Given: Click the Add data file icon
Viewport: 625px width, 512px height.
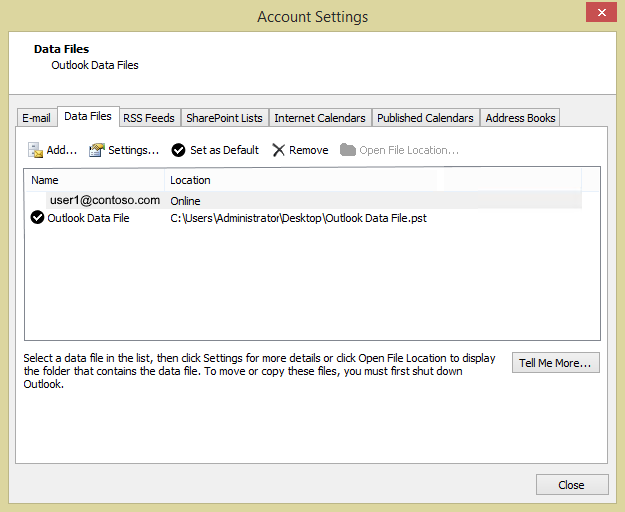Looking at the screenshot, I should pos(36,150).
